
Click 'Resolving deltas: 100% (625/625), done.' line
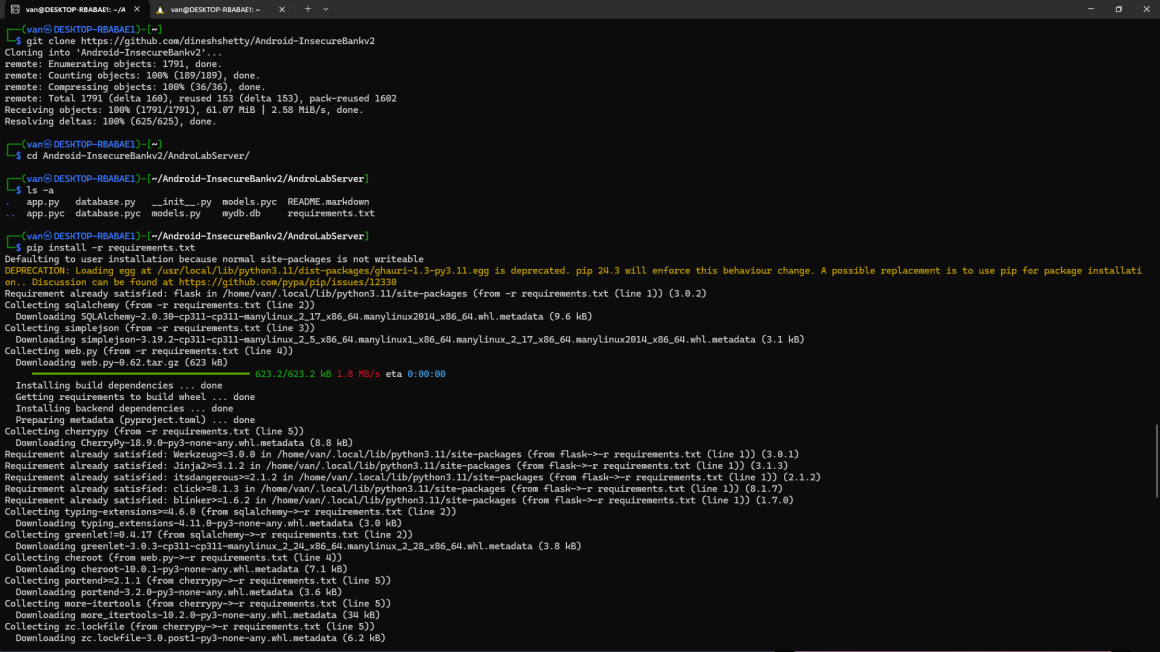coord(111,121)
